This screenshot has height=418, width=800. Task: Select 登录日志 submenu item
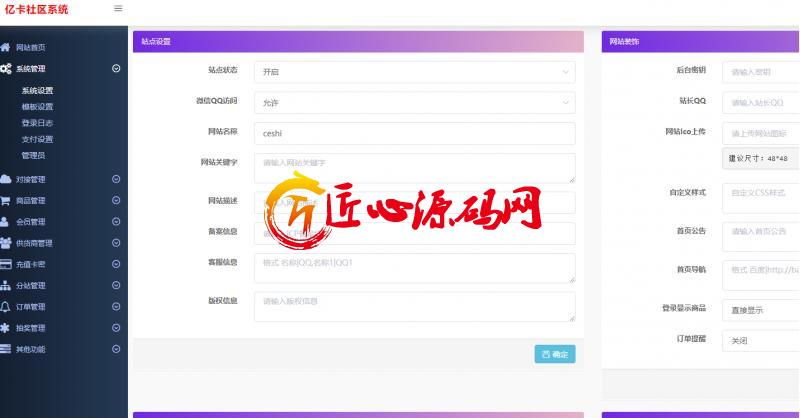(37, 123)
